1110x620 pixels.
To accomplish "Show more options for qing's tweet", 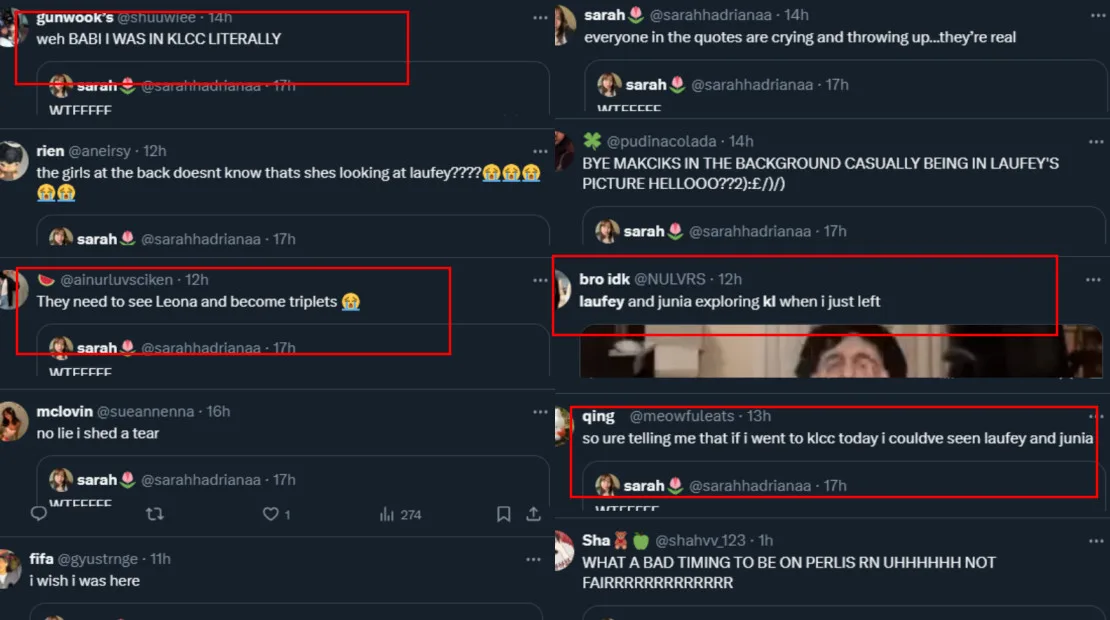I will point(1093,417).
